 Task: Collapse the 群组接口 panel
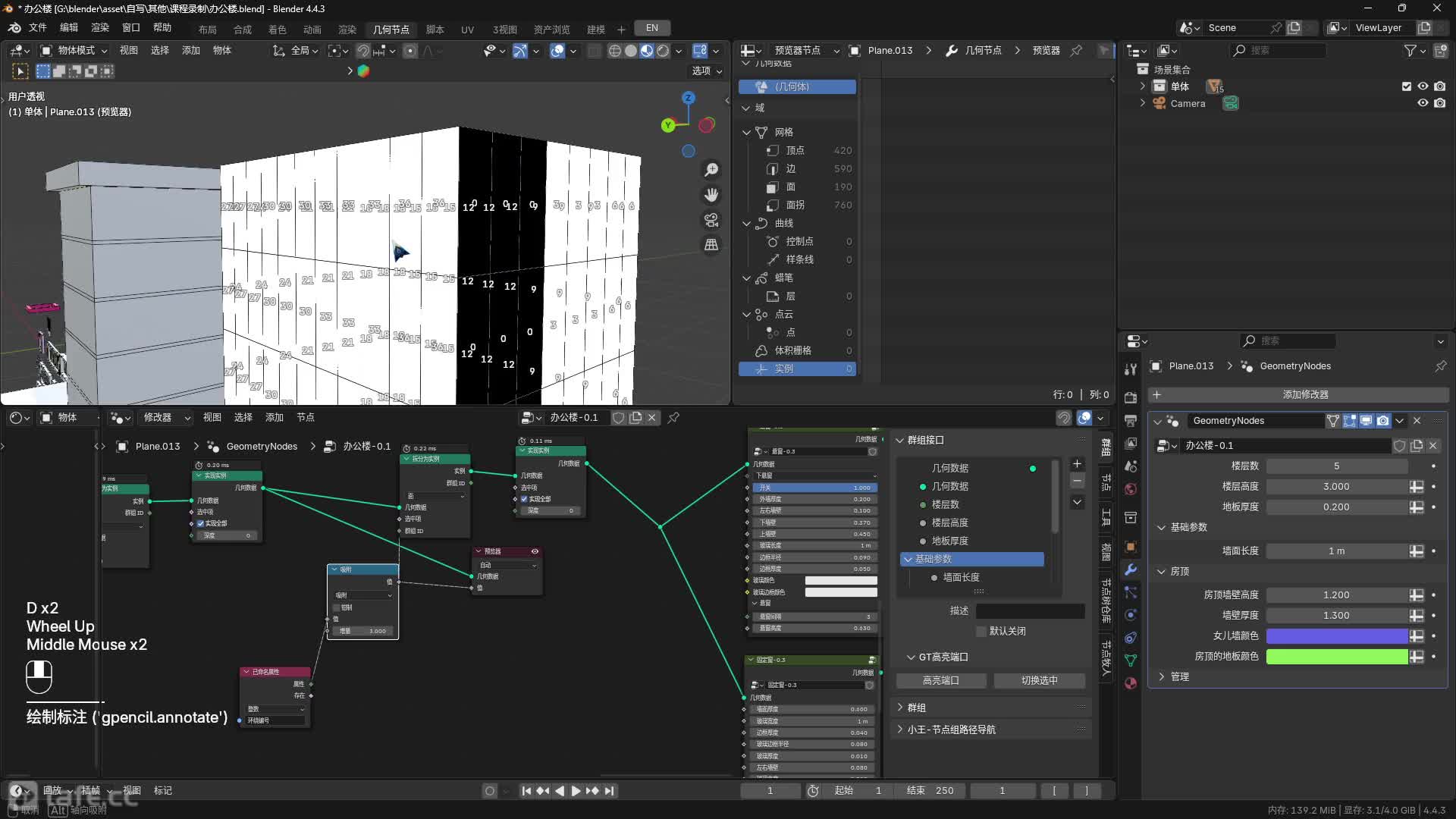click(x=900, y=441)
